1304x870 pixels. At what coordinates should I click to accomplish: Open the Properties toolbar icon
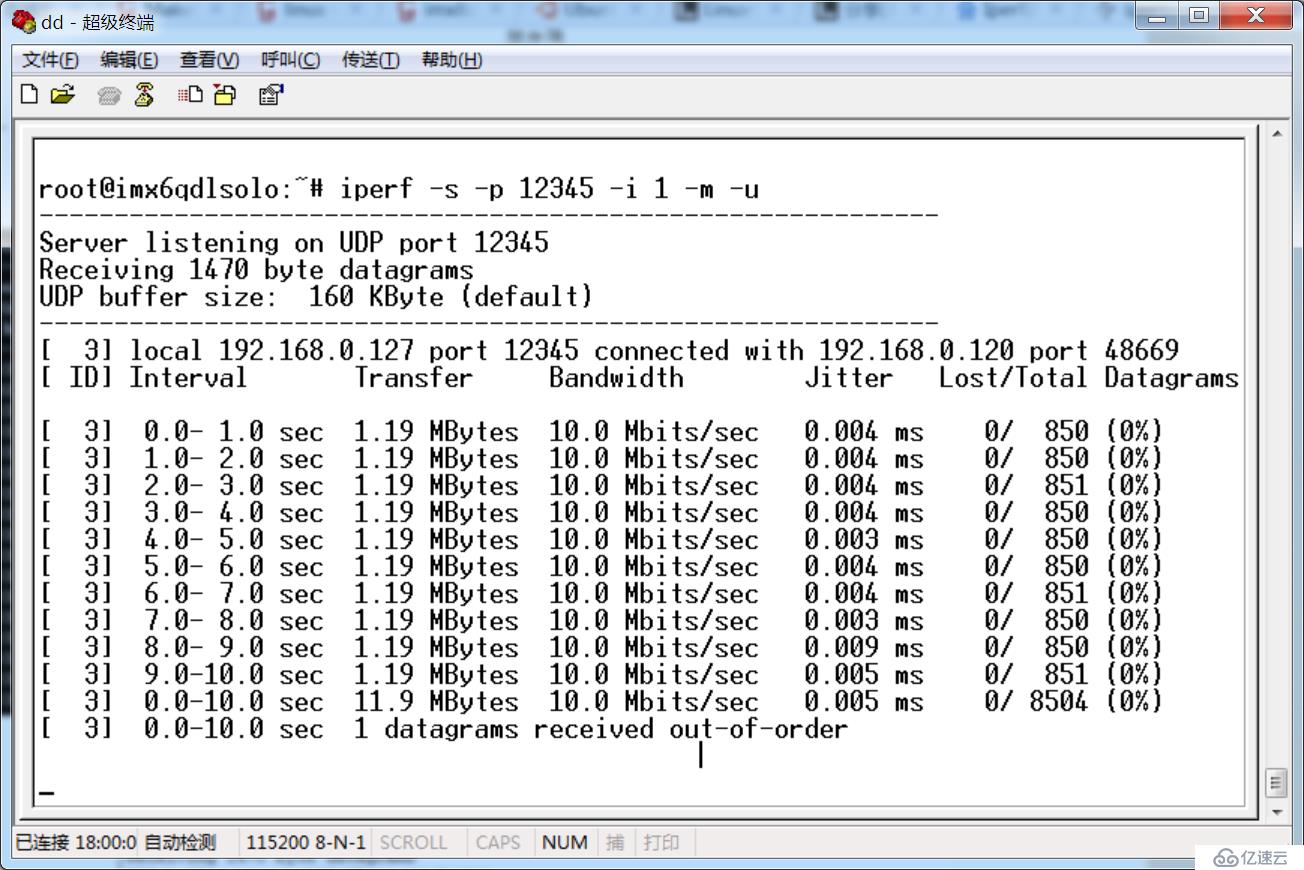pos(271,95)
